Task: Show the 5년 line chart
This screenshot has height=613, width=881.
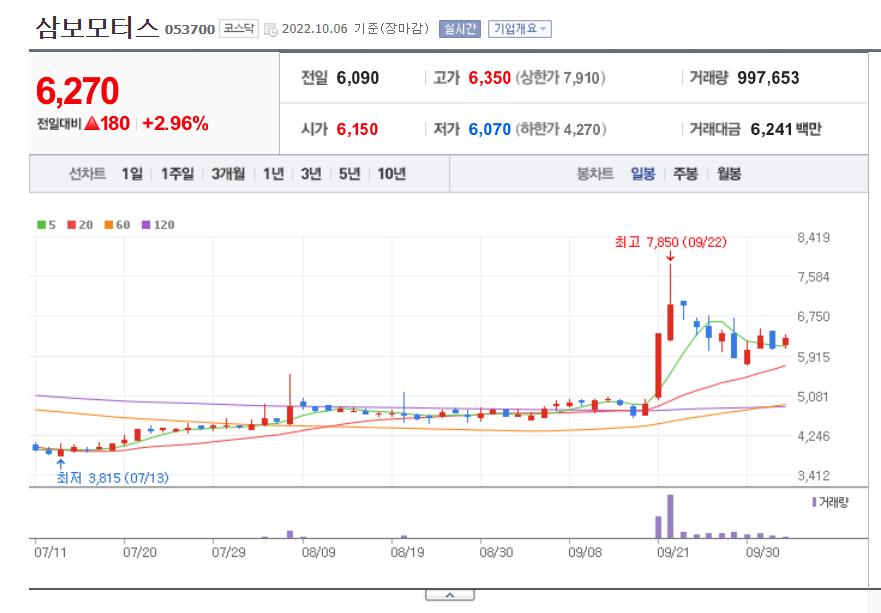Action: pos(349,174)
